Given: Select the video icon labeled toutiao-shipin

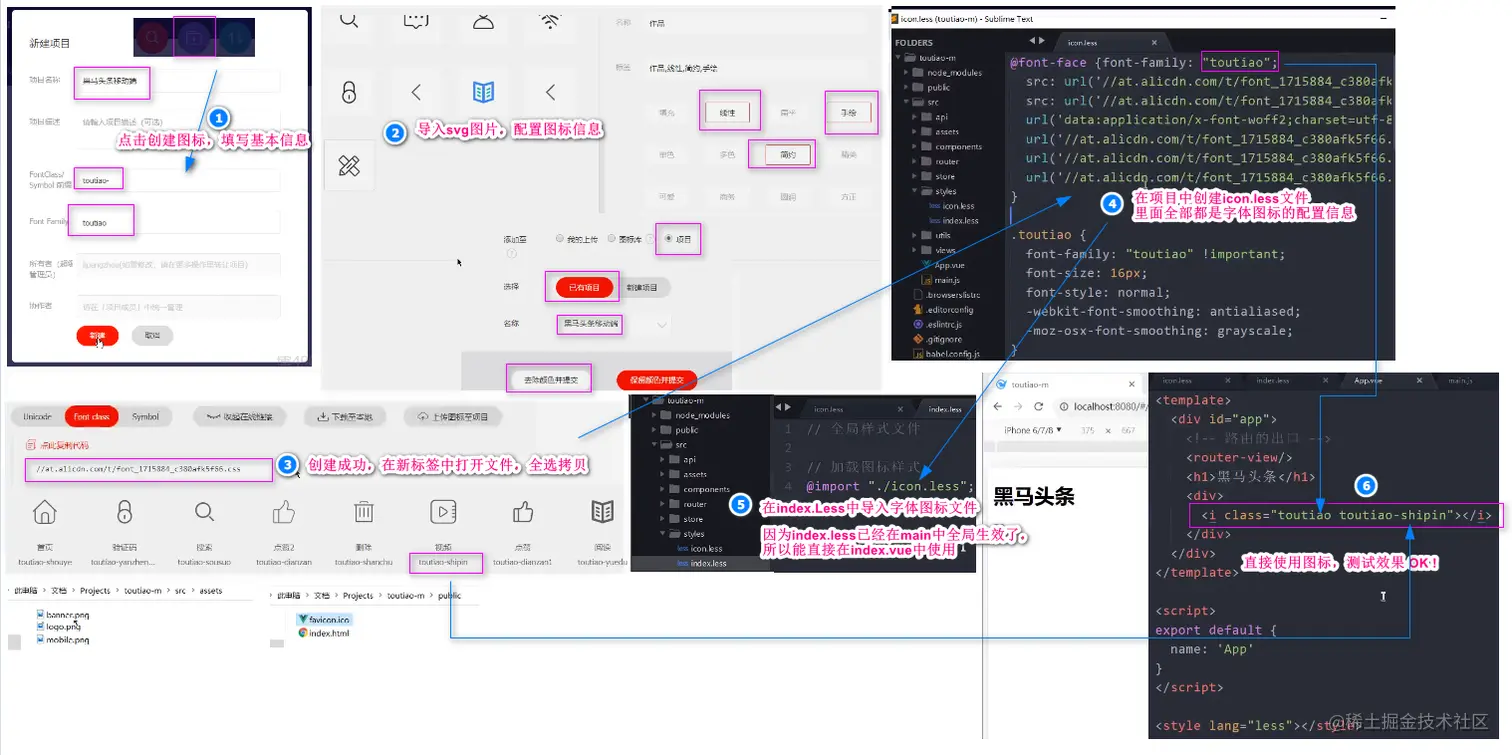Looking at the screenshot, I should point(443,512).
